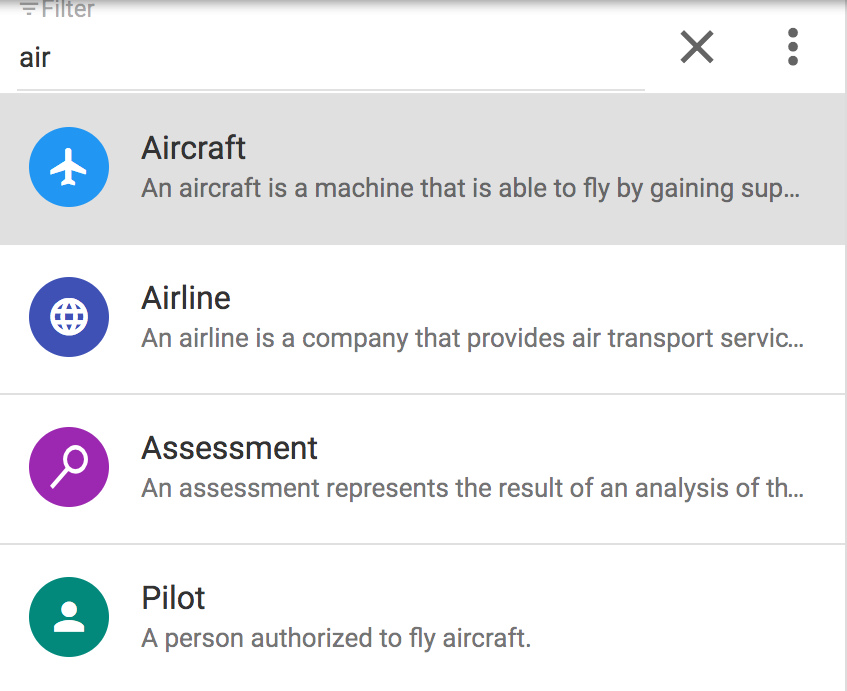Click the small filter lines icon
Viewport: 847px width, 691px height.
click(28, 10)
